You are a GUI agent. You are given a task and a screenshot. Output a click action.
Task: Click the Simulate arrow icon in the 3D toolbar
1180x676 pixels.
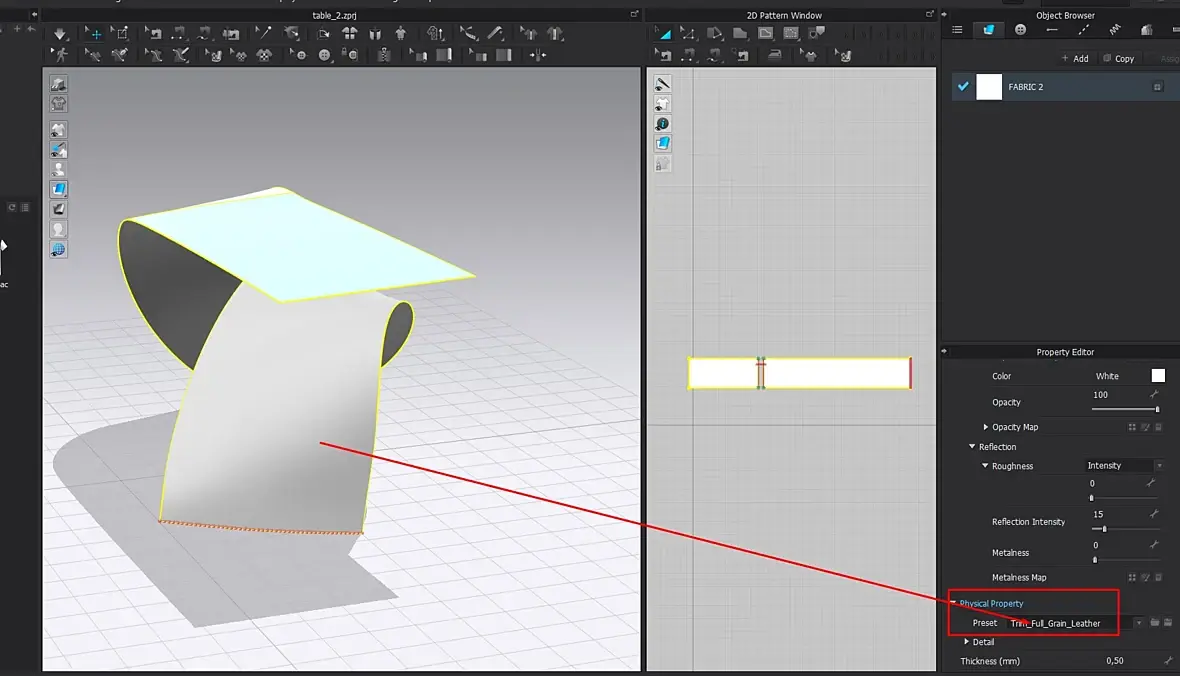click(61, 34)
